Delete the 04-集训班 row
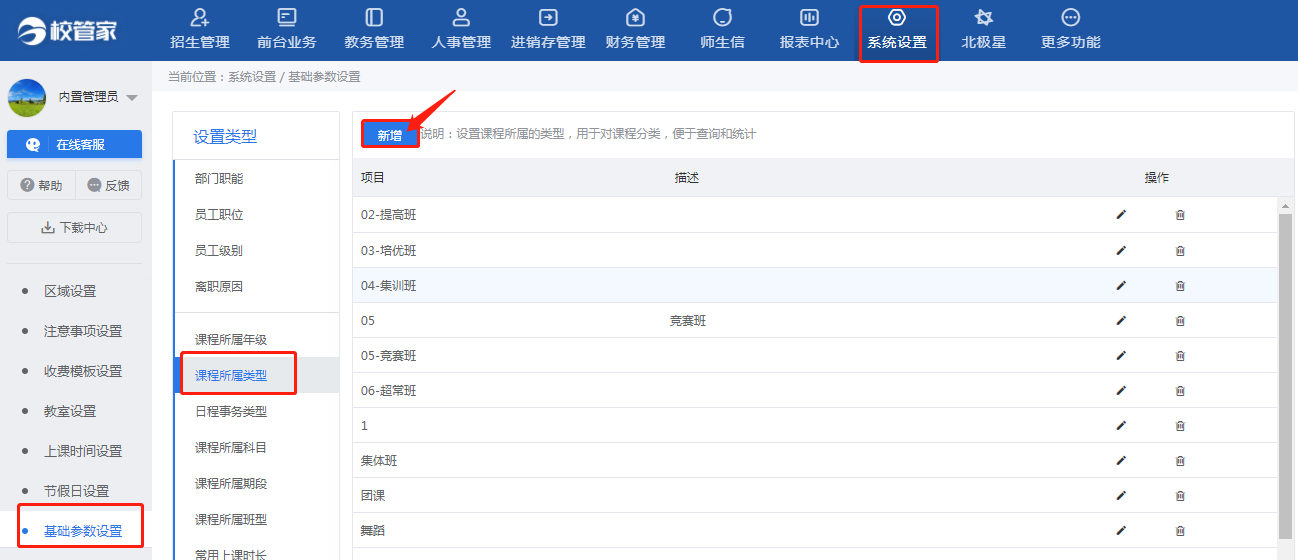 1180,285
